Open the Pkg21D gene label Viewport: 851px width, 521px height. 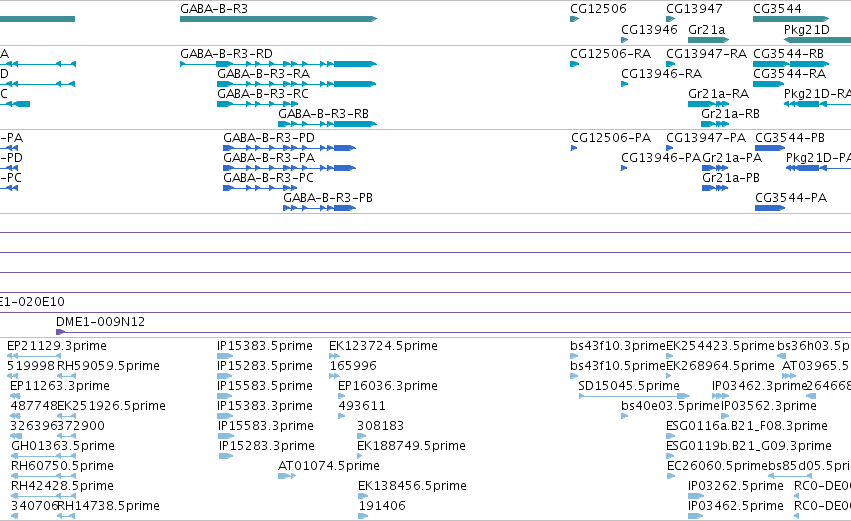pyautogui.click(x=806, y=29)
